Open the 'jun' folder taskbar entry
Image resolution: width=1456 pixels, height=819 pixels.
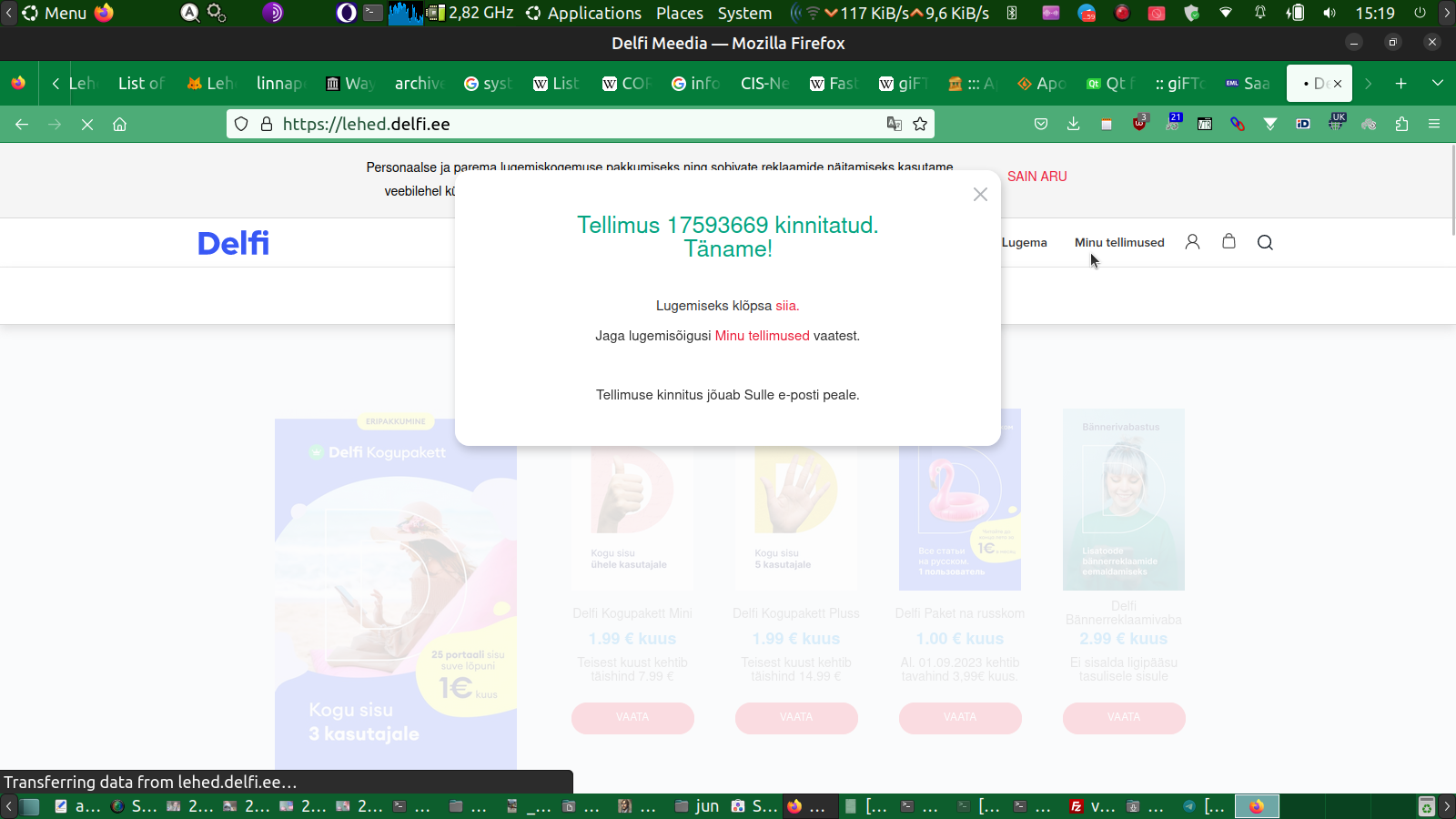tap(697, 806)
